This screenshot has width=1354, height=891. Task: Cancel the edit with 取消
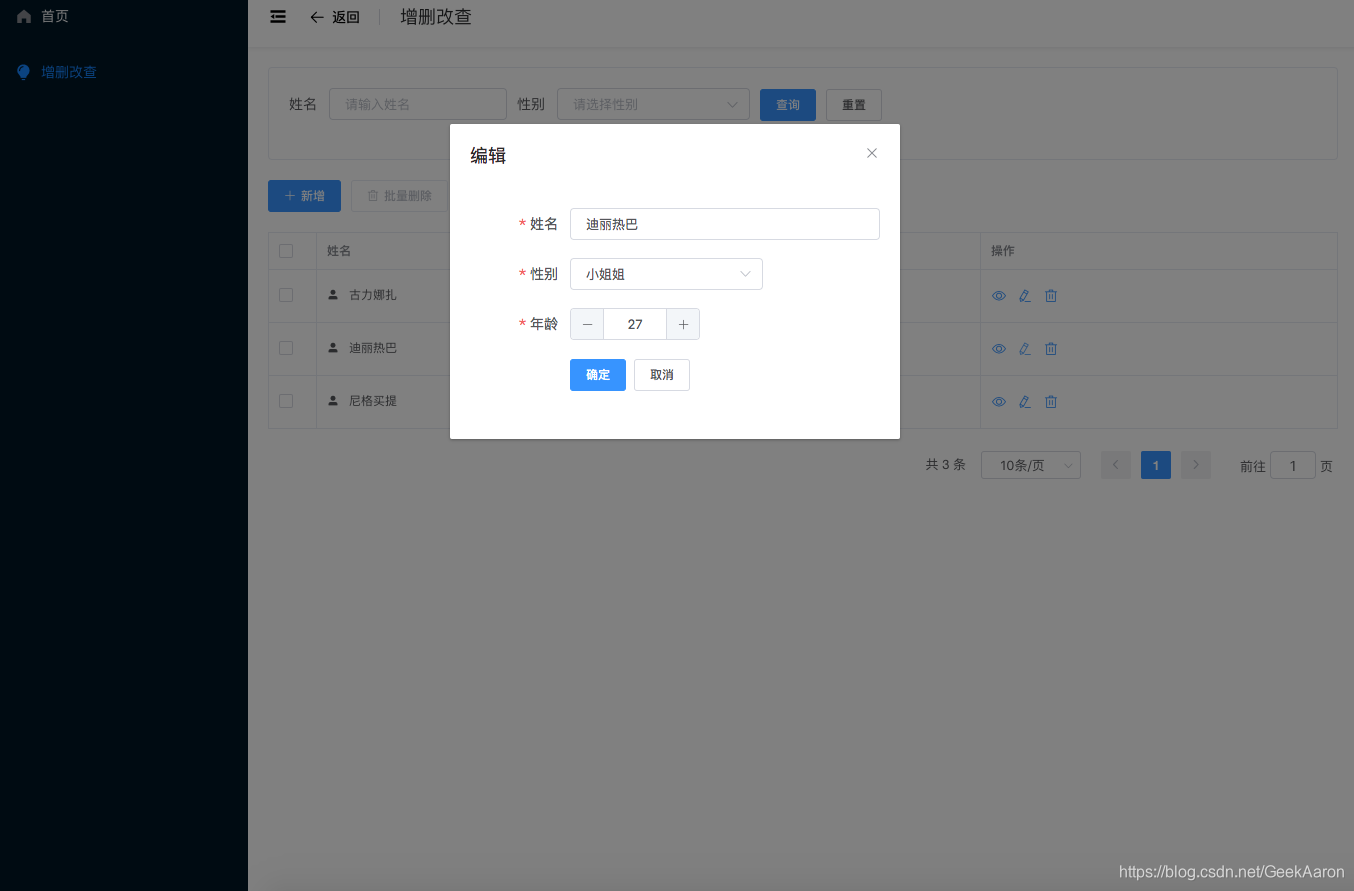point(662,375)
